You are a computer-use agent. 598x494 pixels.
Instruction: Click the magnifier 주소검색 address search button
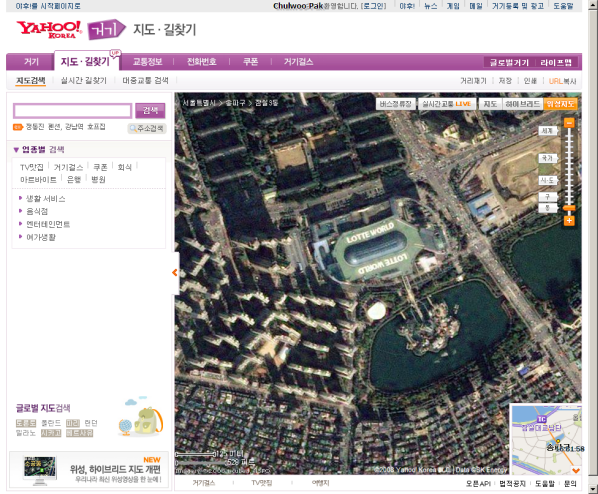(147, 128)
